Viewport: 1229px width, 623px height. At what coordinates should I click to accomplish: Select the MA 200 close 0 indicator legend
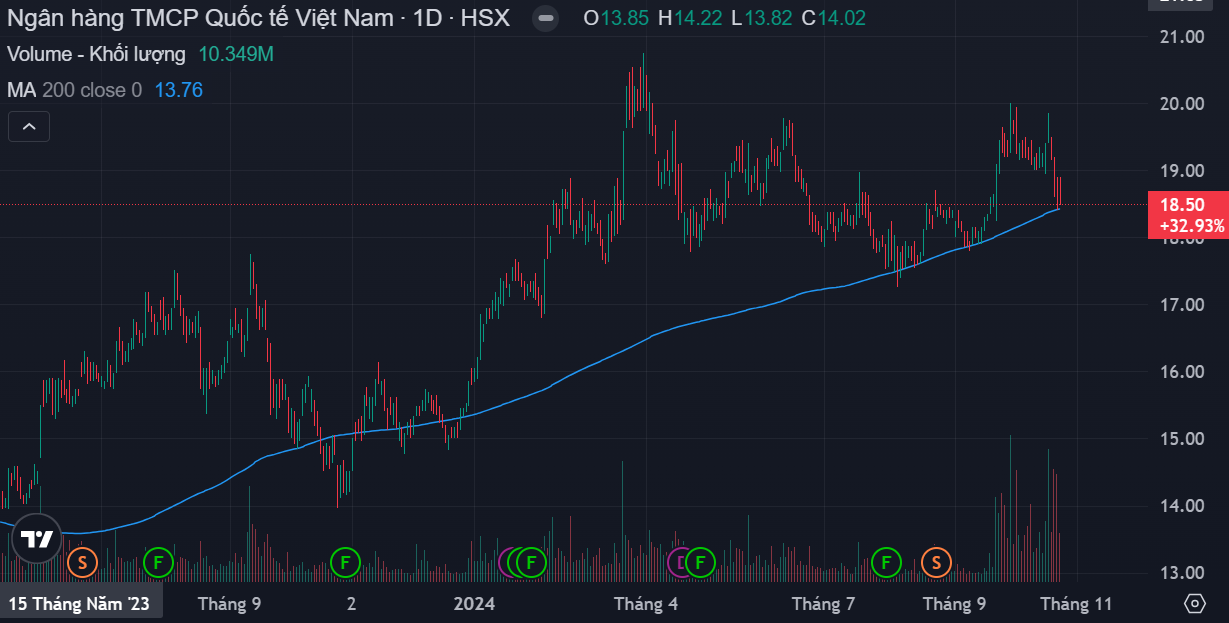(74, 90)
